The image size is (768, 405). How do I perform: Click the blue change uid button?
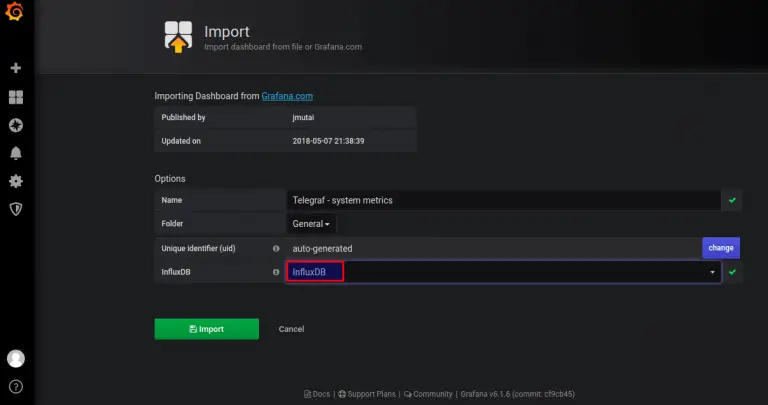(721, 247)
